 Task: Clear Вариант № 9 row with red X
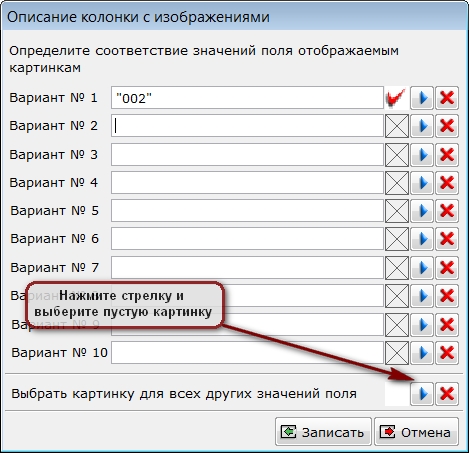pyautogui.click(x=447, y=325)
